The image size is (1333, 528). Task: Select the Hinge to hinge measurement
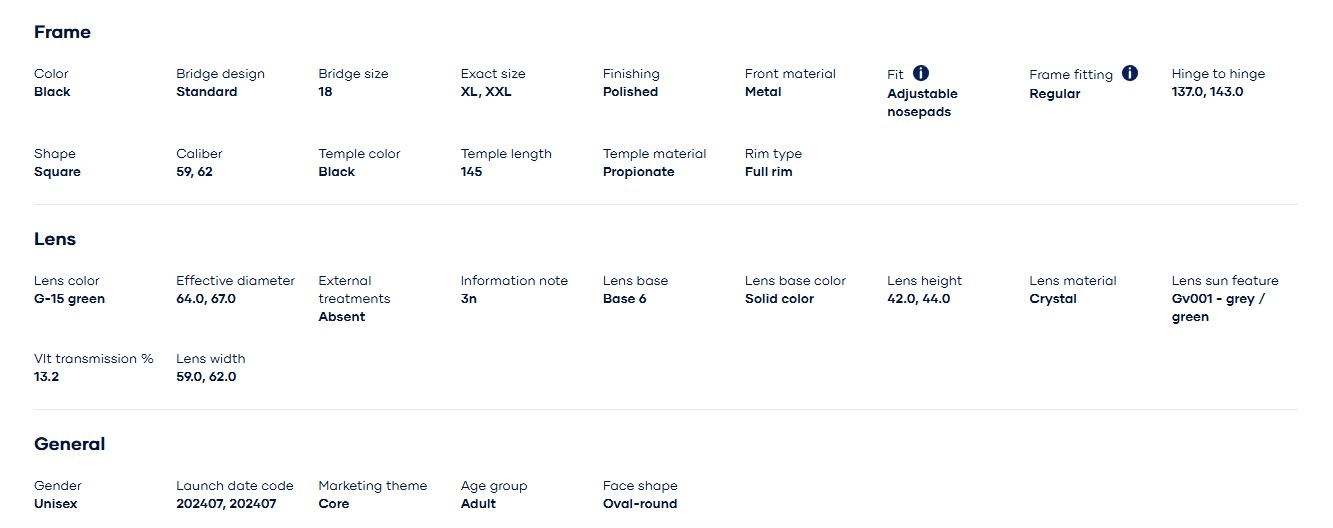coord(1207,92)
